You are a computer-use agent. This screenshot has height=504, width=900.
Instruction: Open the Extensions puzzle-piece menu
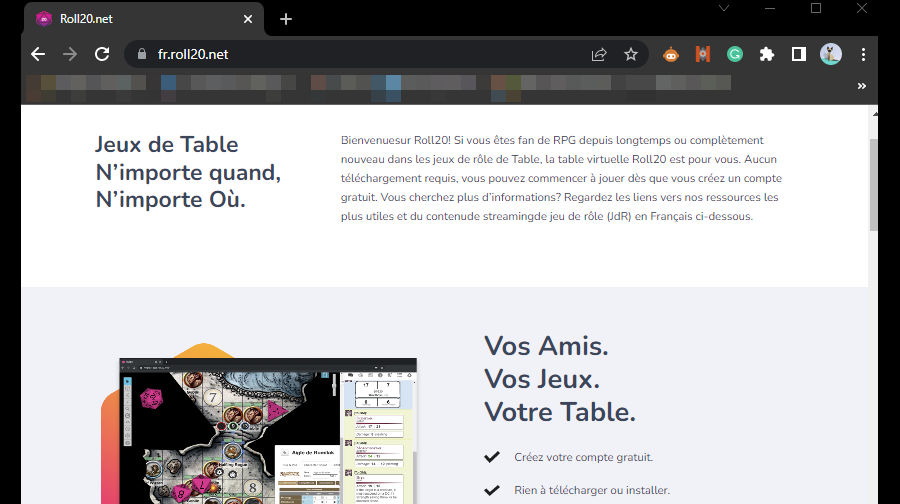point(767,54)
